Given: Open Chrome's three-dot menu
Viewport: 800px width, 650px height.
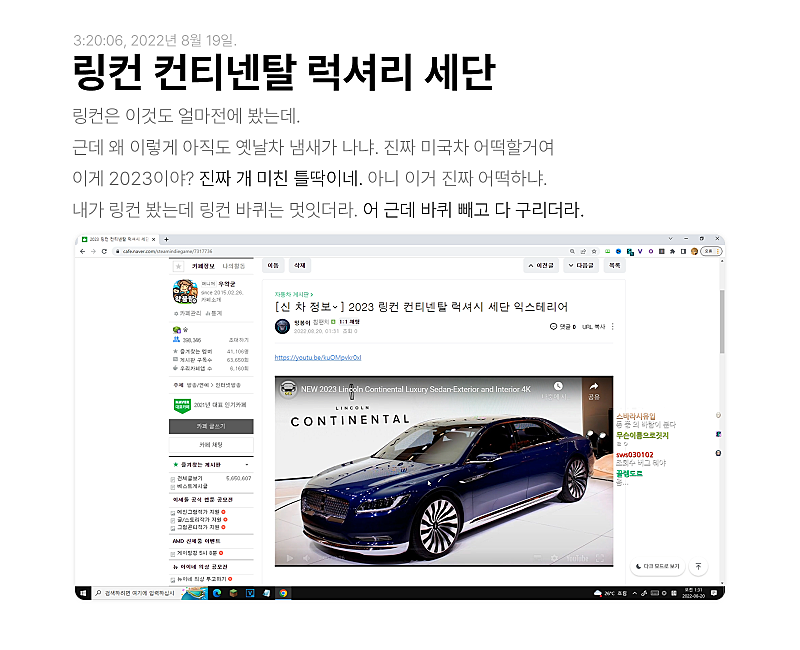Looking at the screenshot, I should point(718,252).
